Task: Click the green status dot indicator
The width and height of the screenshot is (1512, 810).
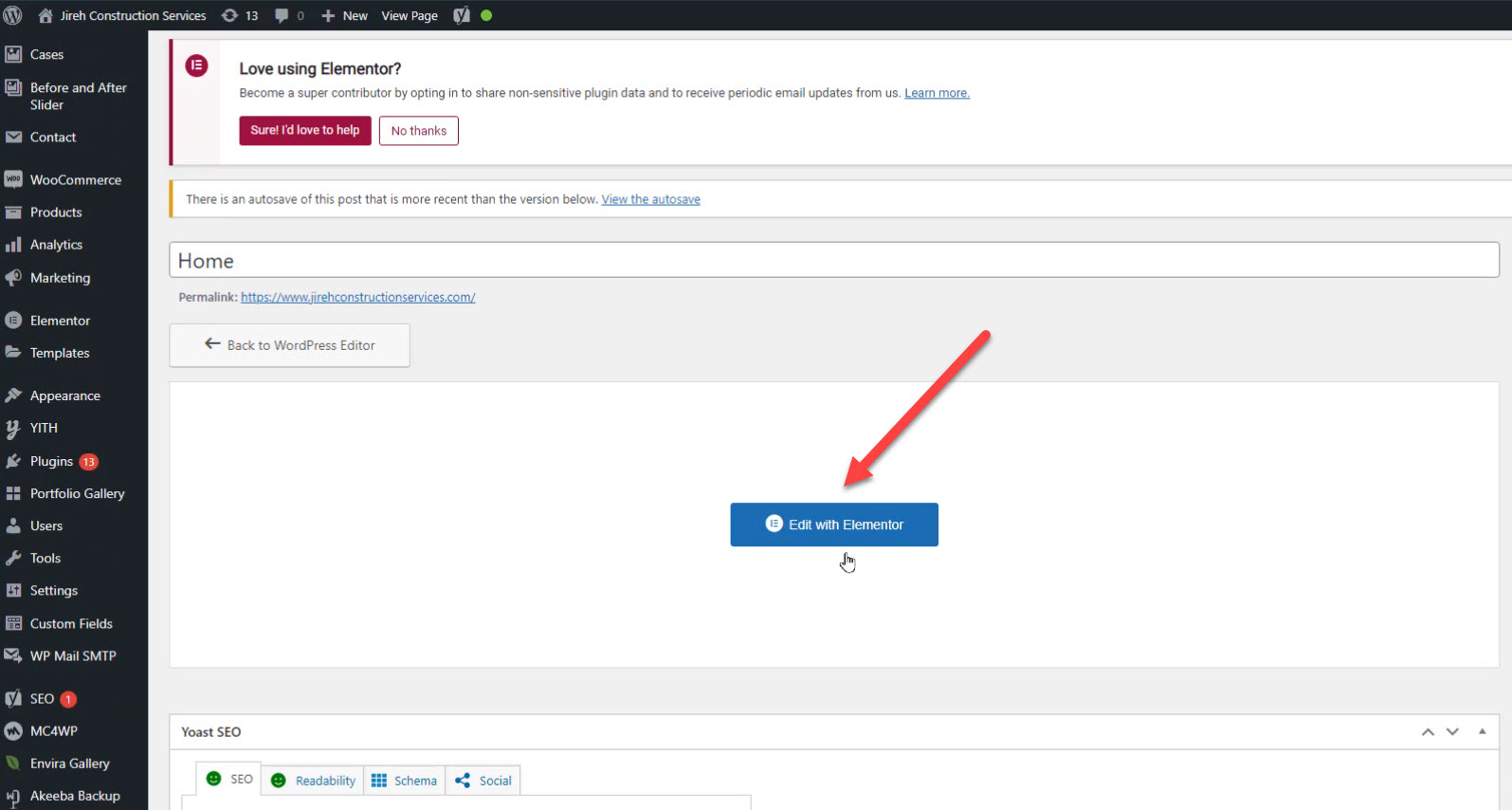Action: click(x=486, y=15)
